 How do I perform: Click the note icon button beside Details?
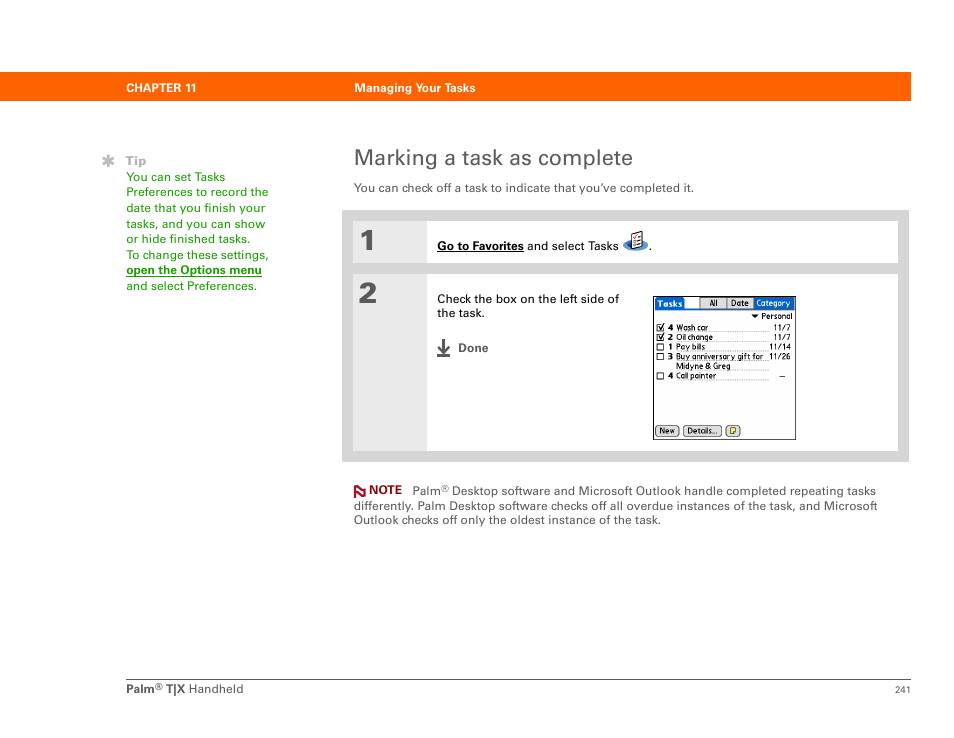pos(733,431)
